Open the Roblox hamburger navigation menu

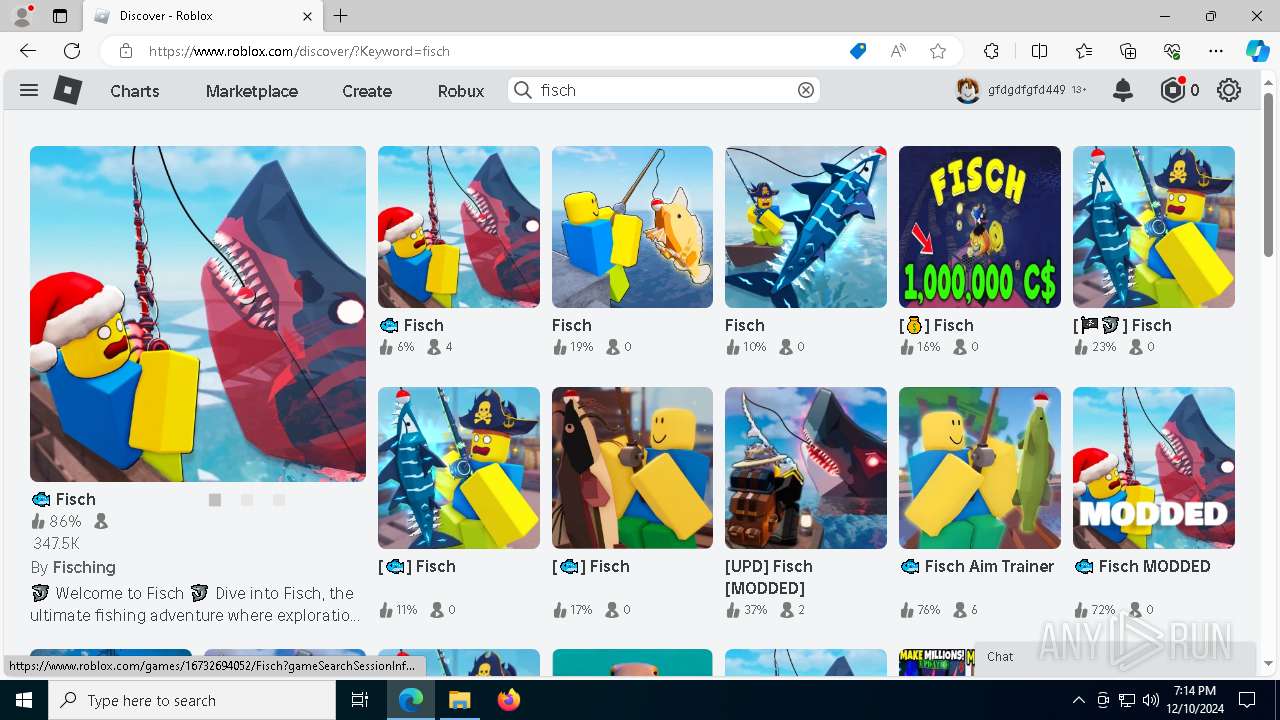tap(29, 90)
